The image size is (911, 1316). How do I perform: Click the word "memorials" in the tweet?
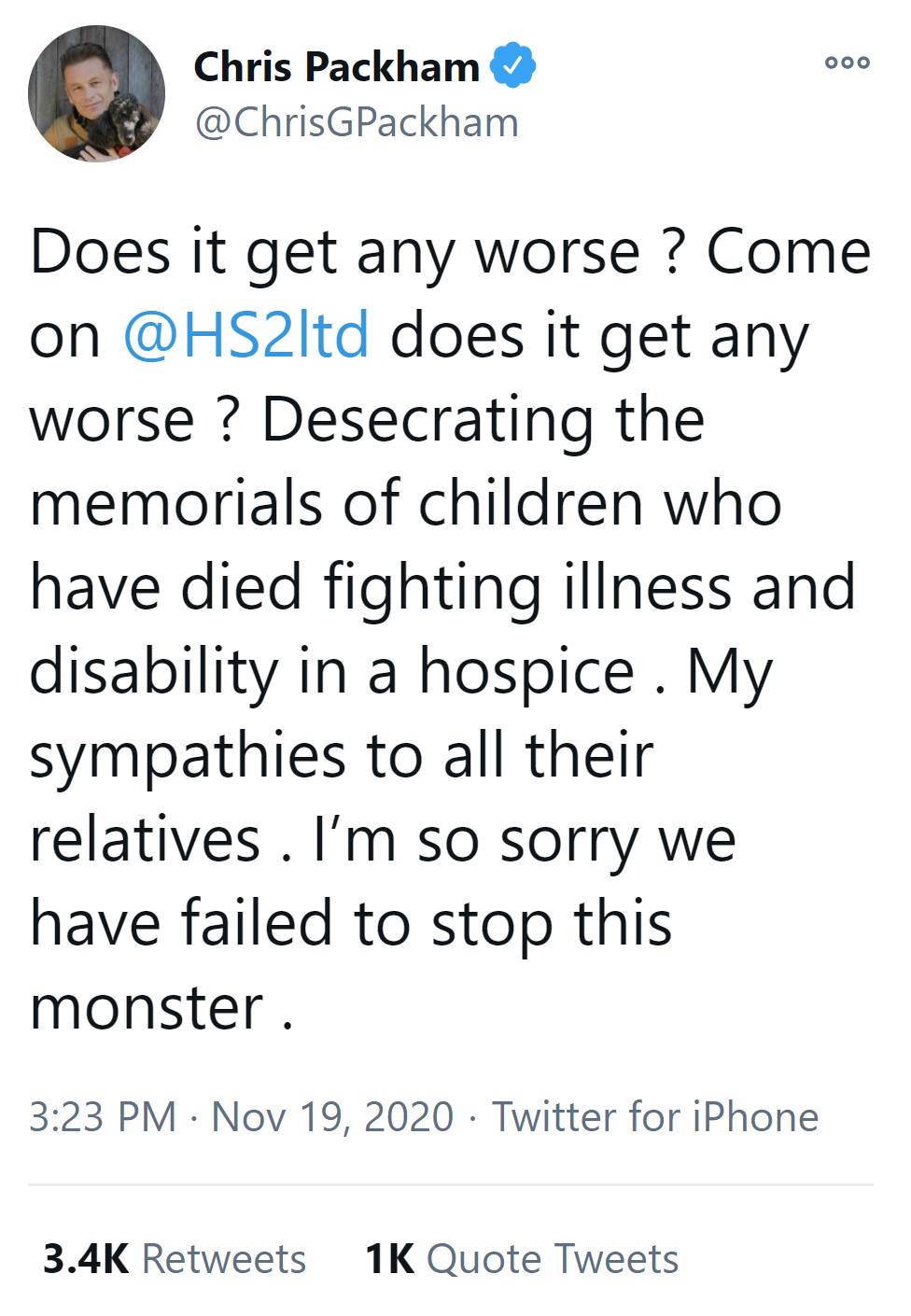[176, 503]
